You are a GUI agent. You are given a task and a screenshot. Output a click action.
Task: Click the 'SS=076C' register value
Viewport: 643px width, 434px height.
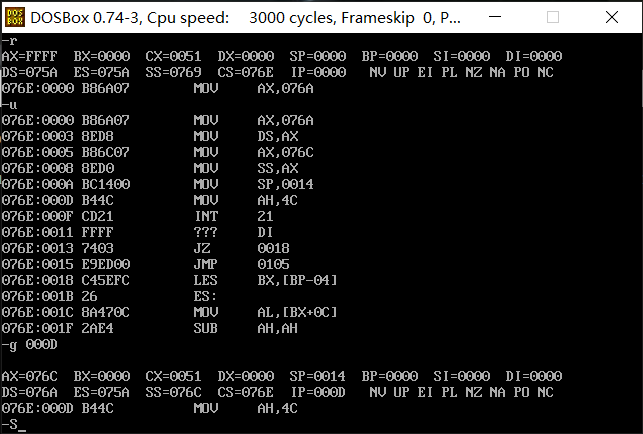[173, 392]
